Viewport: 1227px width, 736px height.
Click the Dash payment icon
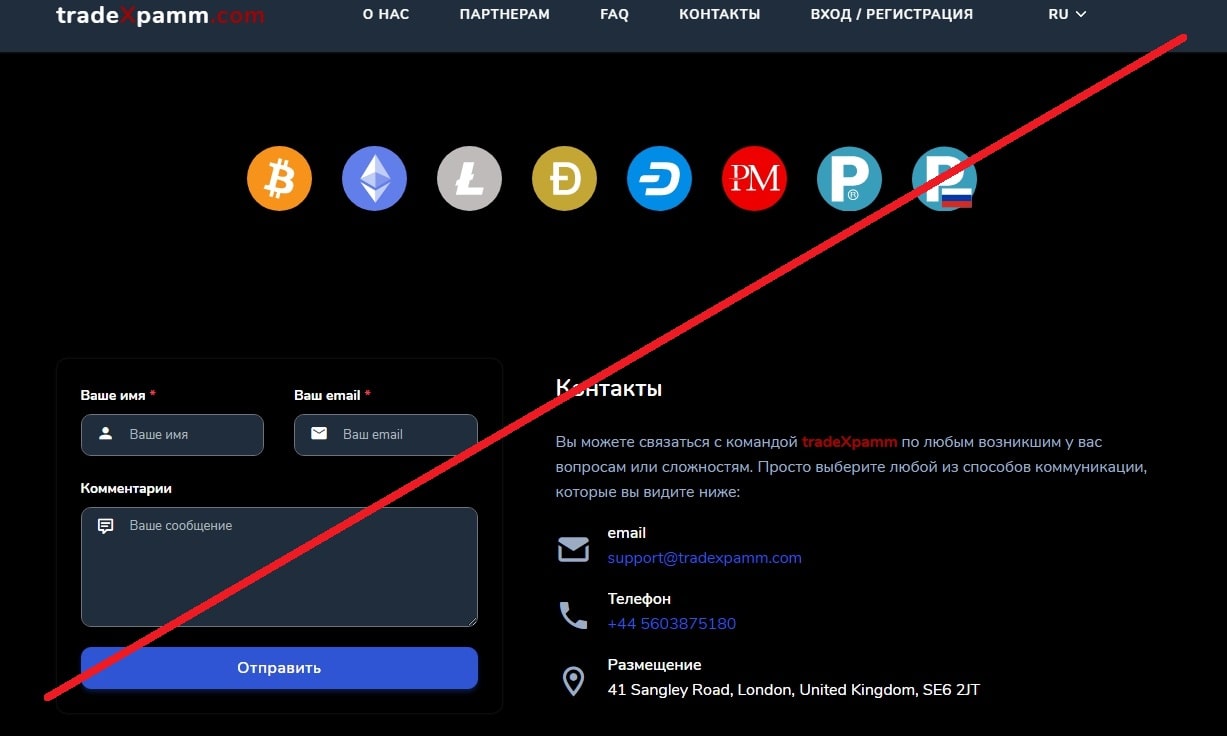[659, 179]
